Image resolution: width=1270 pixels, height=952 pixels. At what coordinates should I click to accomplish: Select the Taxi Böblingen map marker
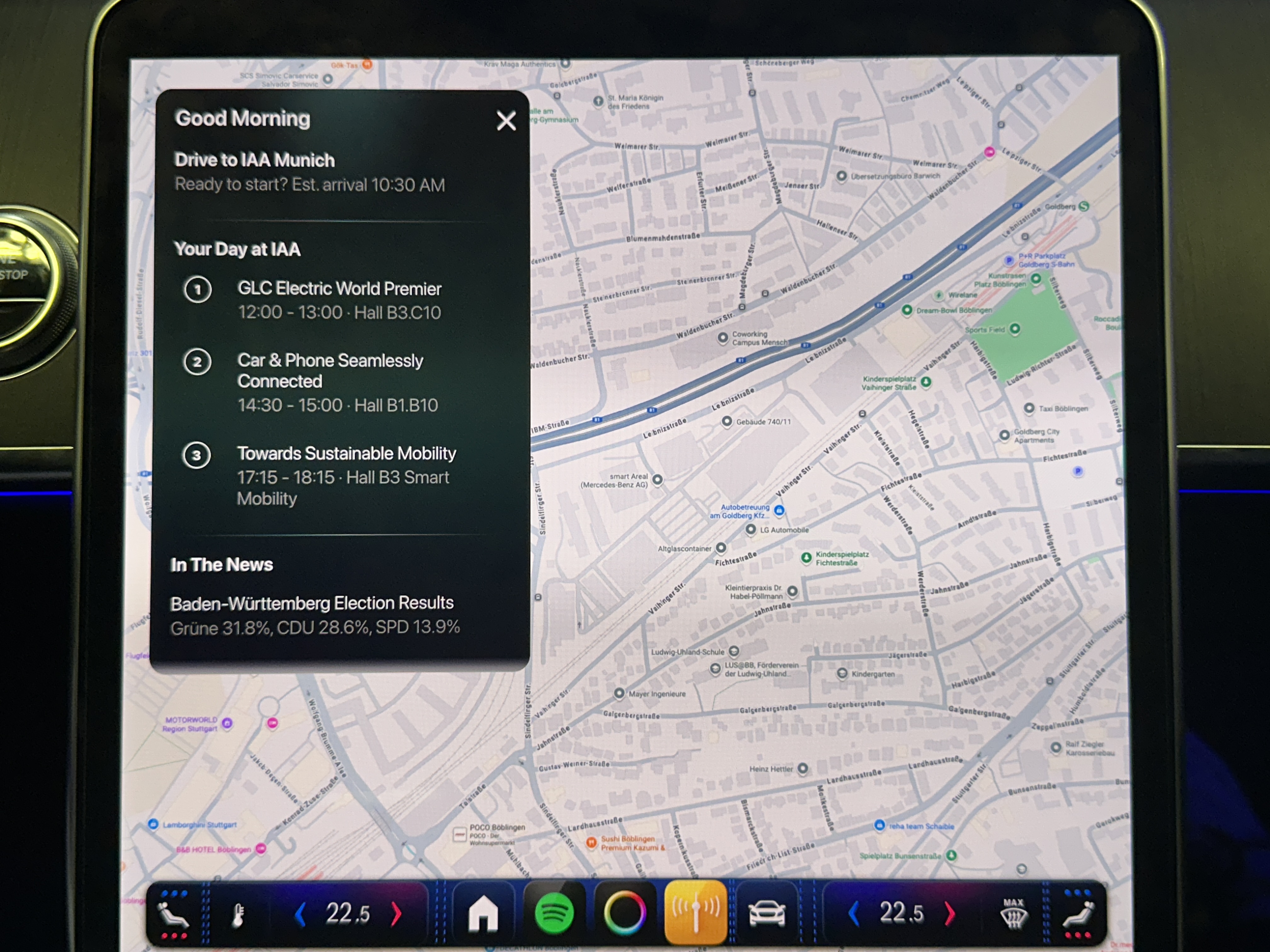1029,409
